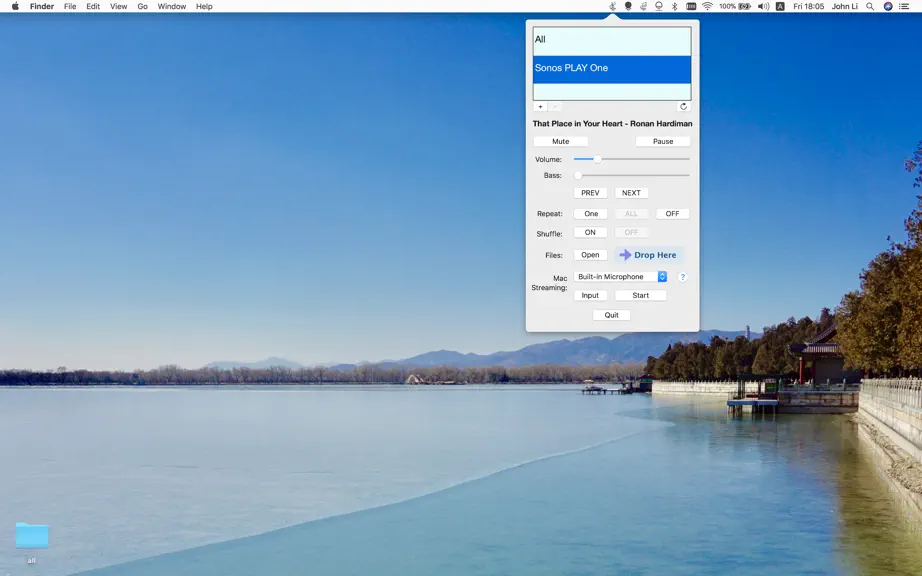This screenshot has height=576, width=922.
Task: Click the input source A icon
Action: (780, 6)
